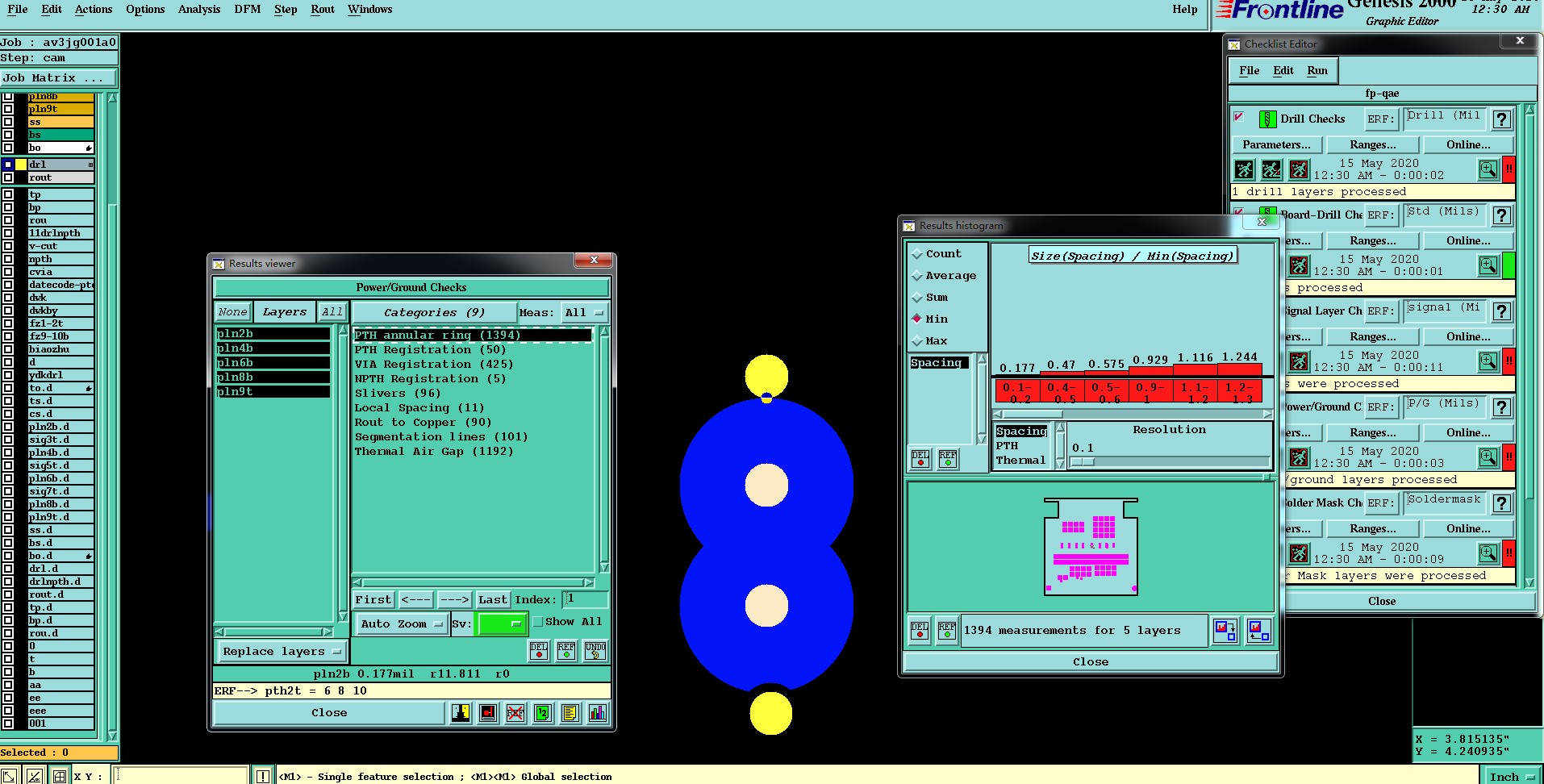Open the Replace layers dropdown
Viewport: 1544px width, 784px height.
pos(282,652)
